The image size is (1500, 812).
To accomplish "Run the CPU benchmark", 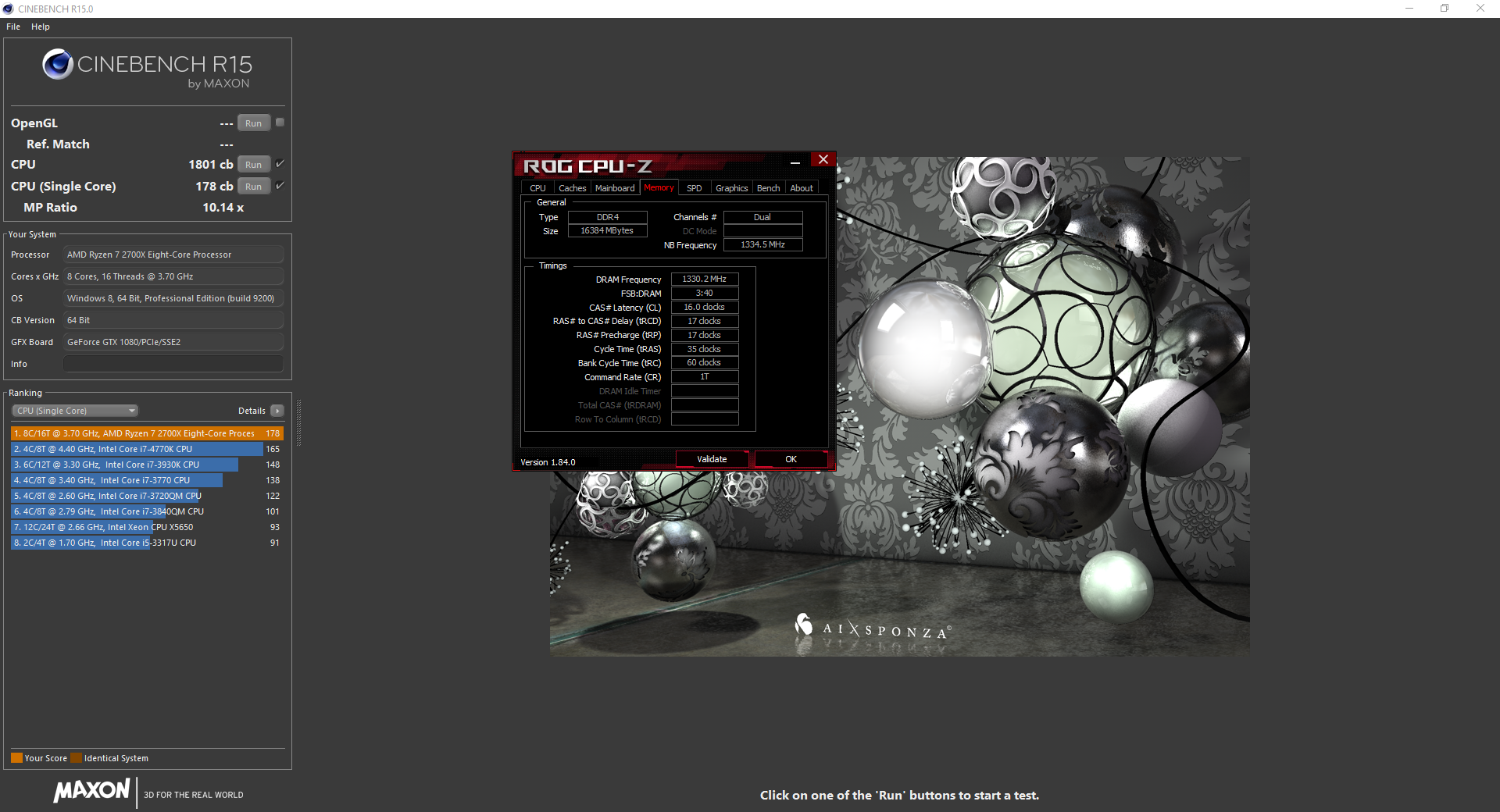I will [254, 165].
